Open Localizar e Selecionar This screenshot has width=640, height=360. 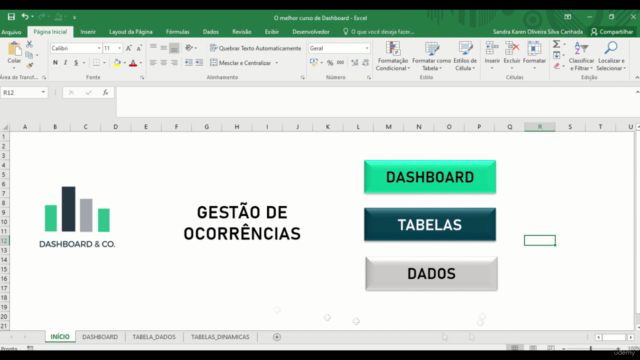(611, 56)
